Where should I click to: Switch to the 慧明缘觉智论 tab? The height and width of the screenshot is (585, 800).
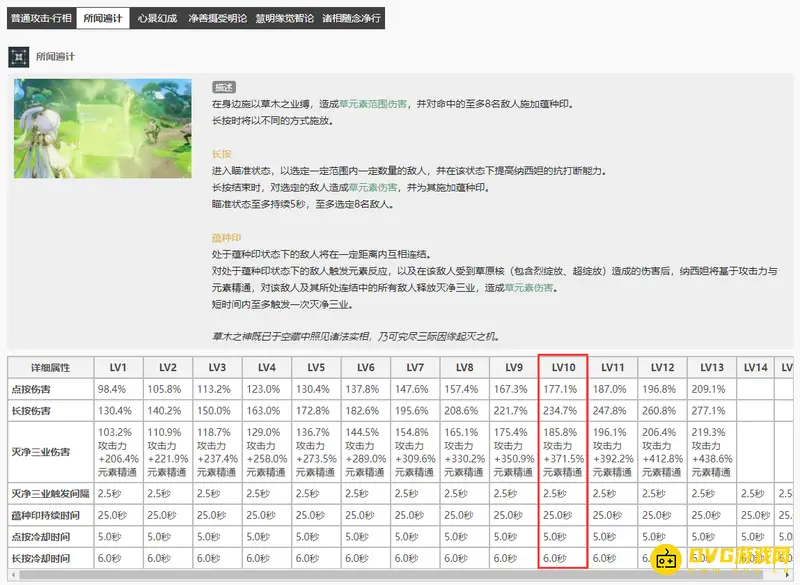click(284, 18)
